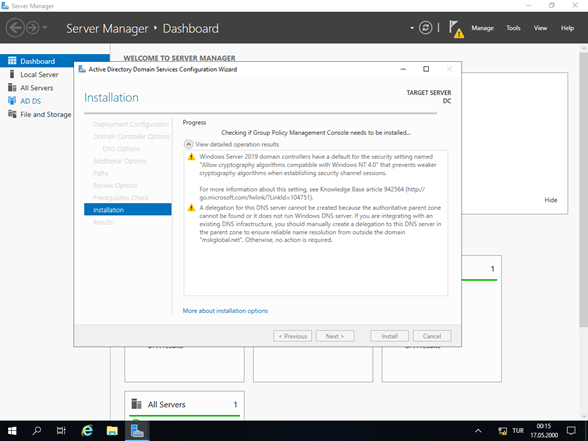Open More about installation options link

coord(225,310)
